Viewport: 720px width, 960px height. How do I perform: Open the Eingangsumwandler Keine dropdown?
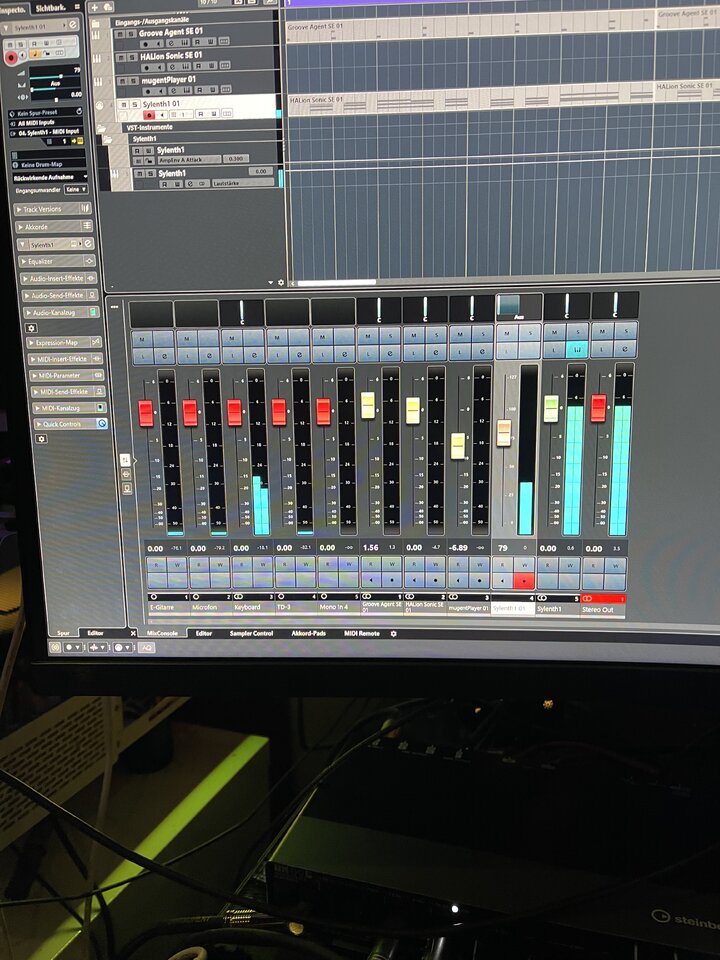point(77,190)
